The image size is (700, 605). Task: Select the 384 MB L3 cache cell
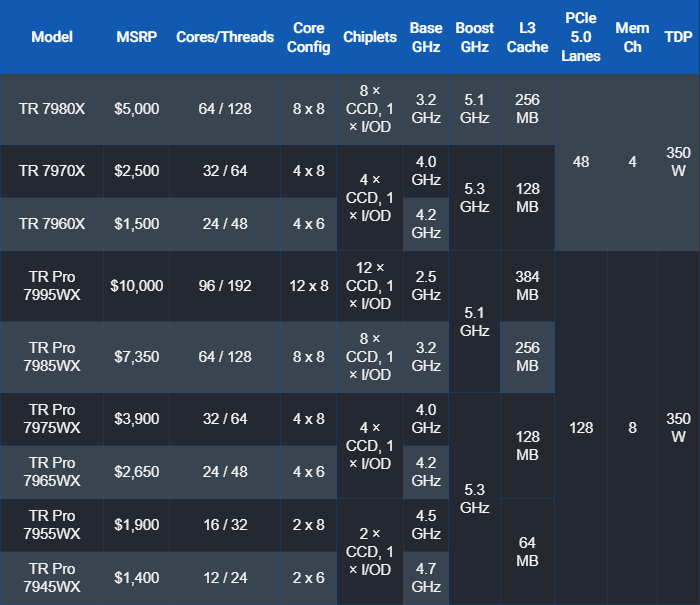tap(527, 286)
